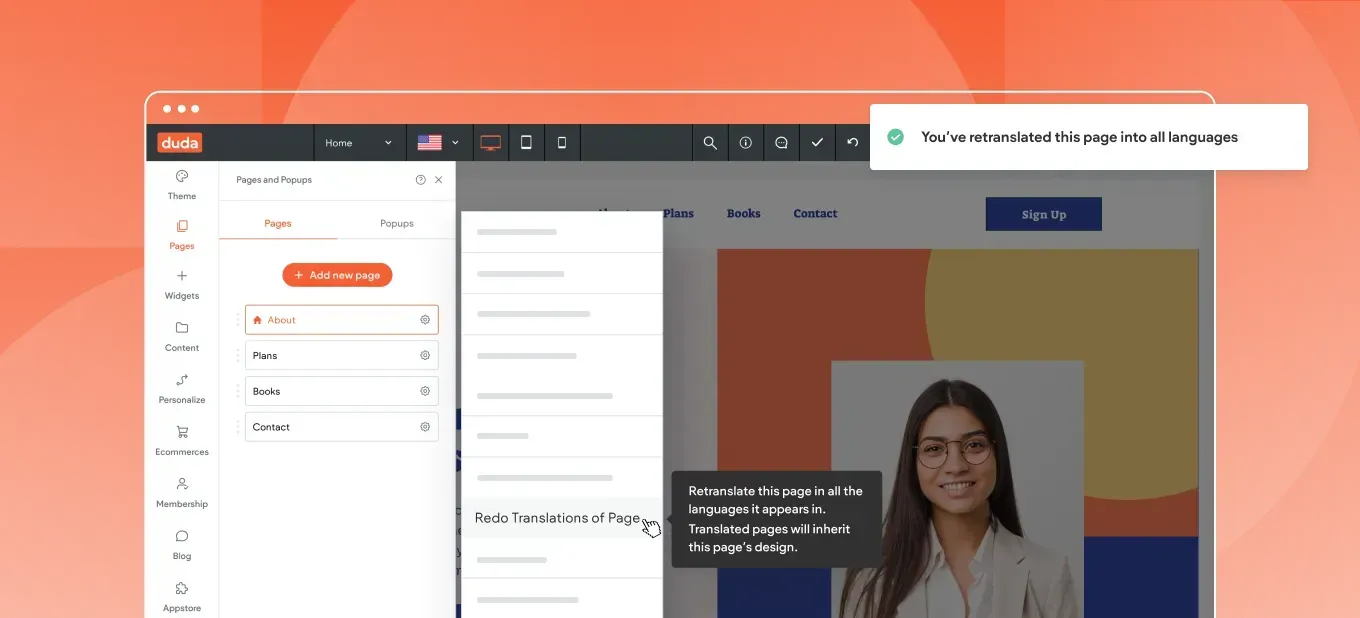Viewport: 1360px width, 618px height.
Task: Open settings gear for Plans page
Action: tap(425, 355)
